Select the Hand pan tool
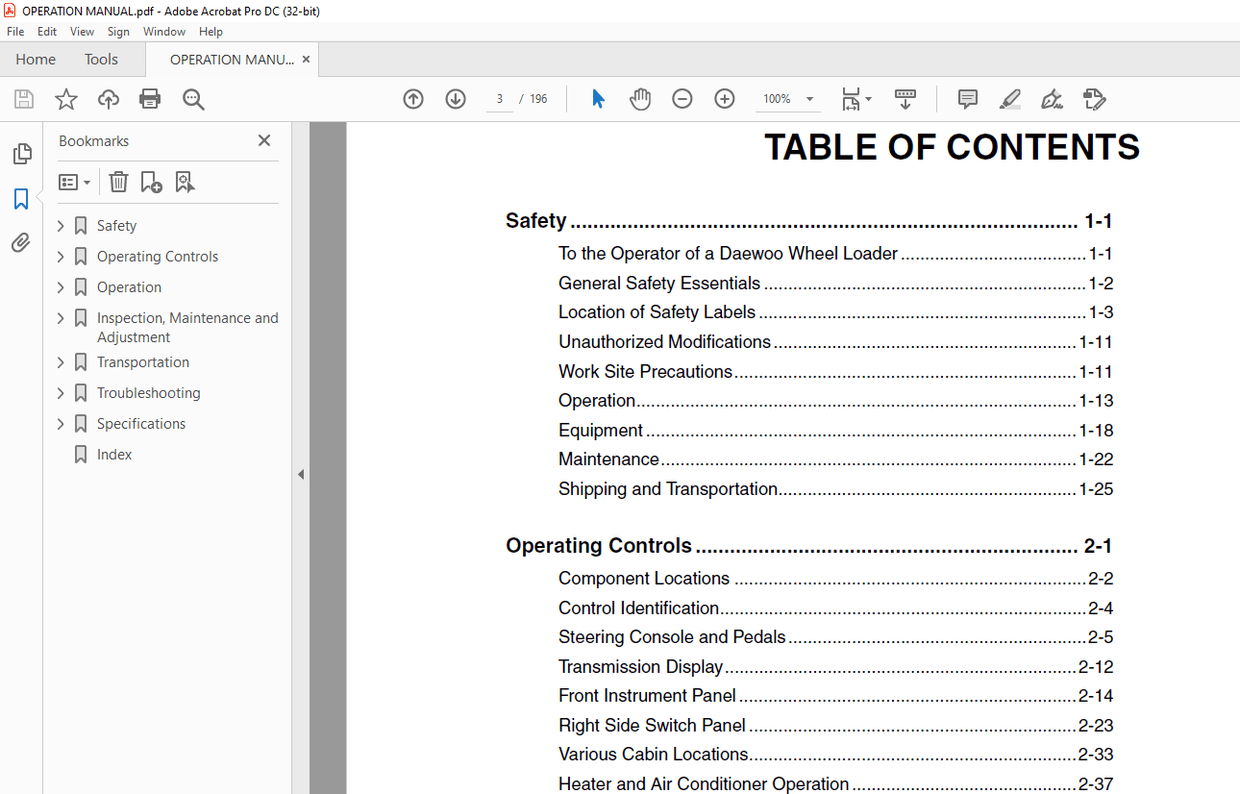 640,99
